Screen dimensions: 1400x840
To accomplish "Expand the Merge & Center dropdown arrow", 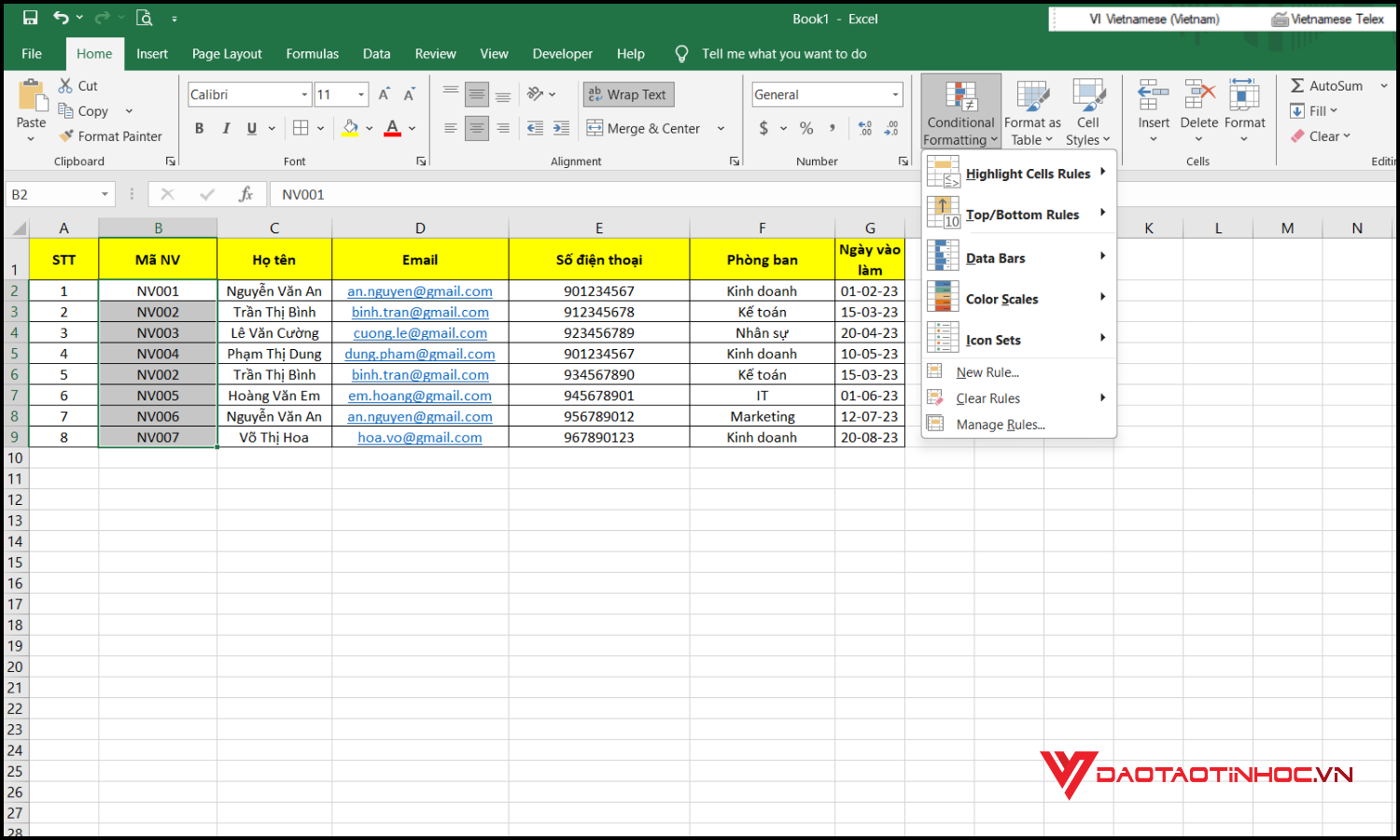I will click(x=721, y=128).
